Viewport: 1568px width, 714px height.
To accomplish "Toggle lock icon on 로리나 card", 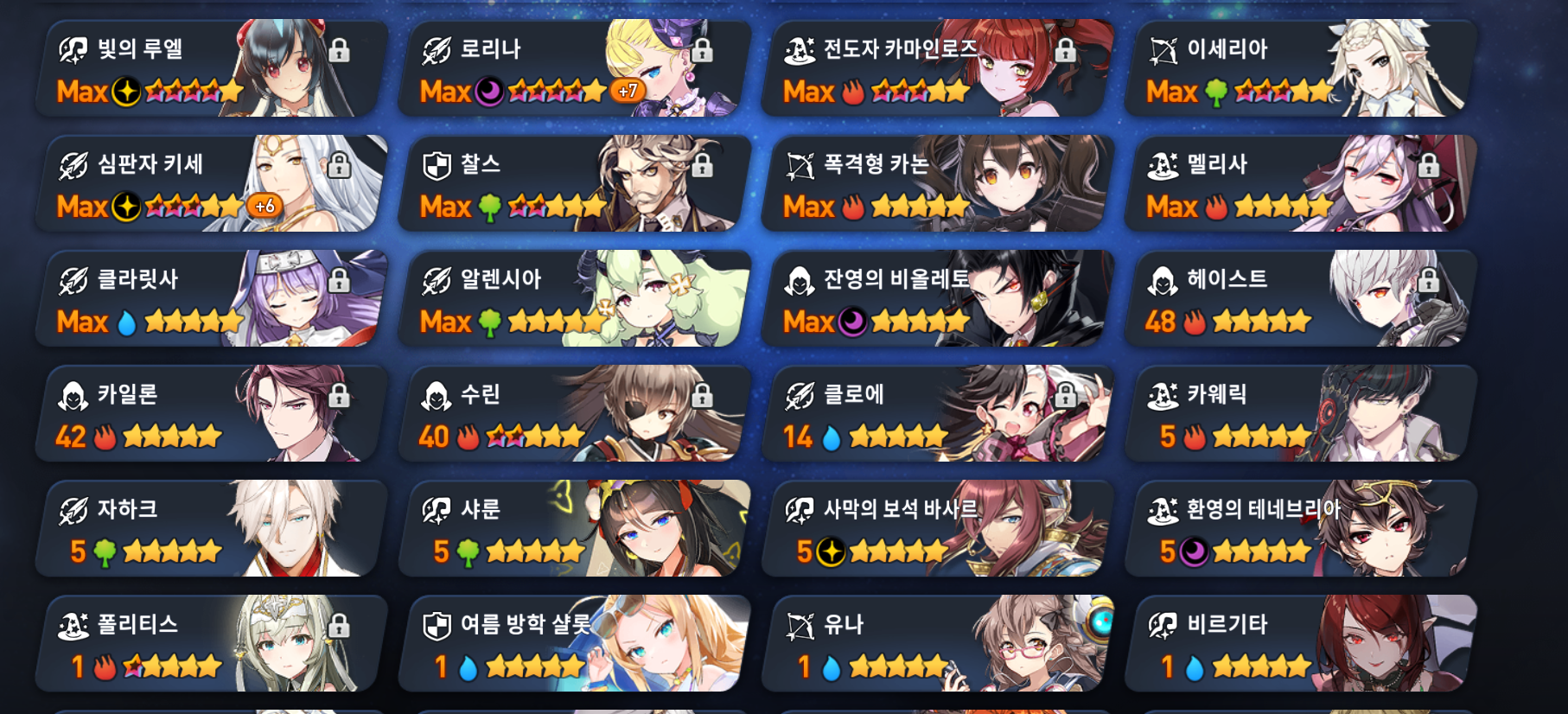I will (x=703, y=50).
